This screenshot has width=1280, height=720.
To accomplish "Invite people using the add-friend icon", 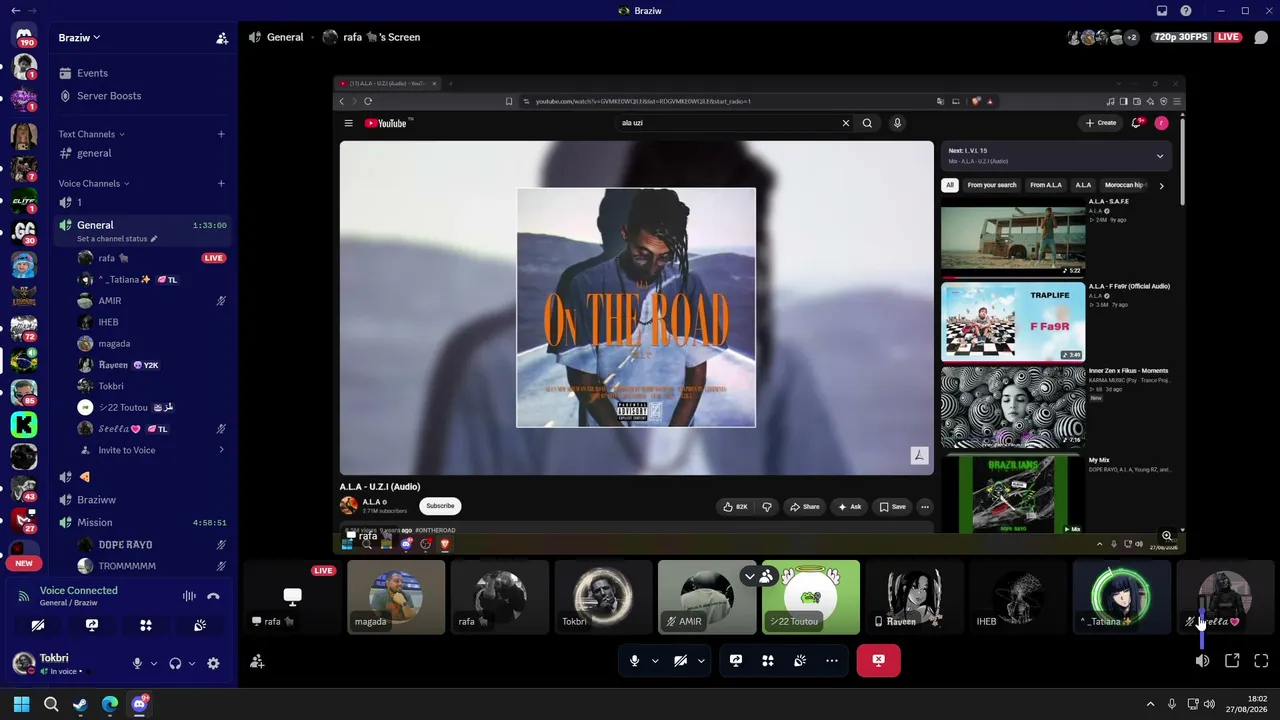I will 257,661.
